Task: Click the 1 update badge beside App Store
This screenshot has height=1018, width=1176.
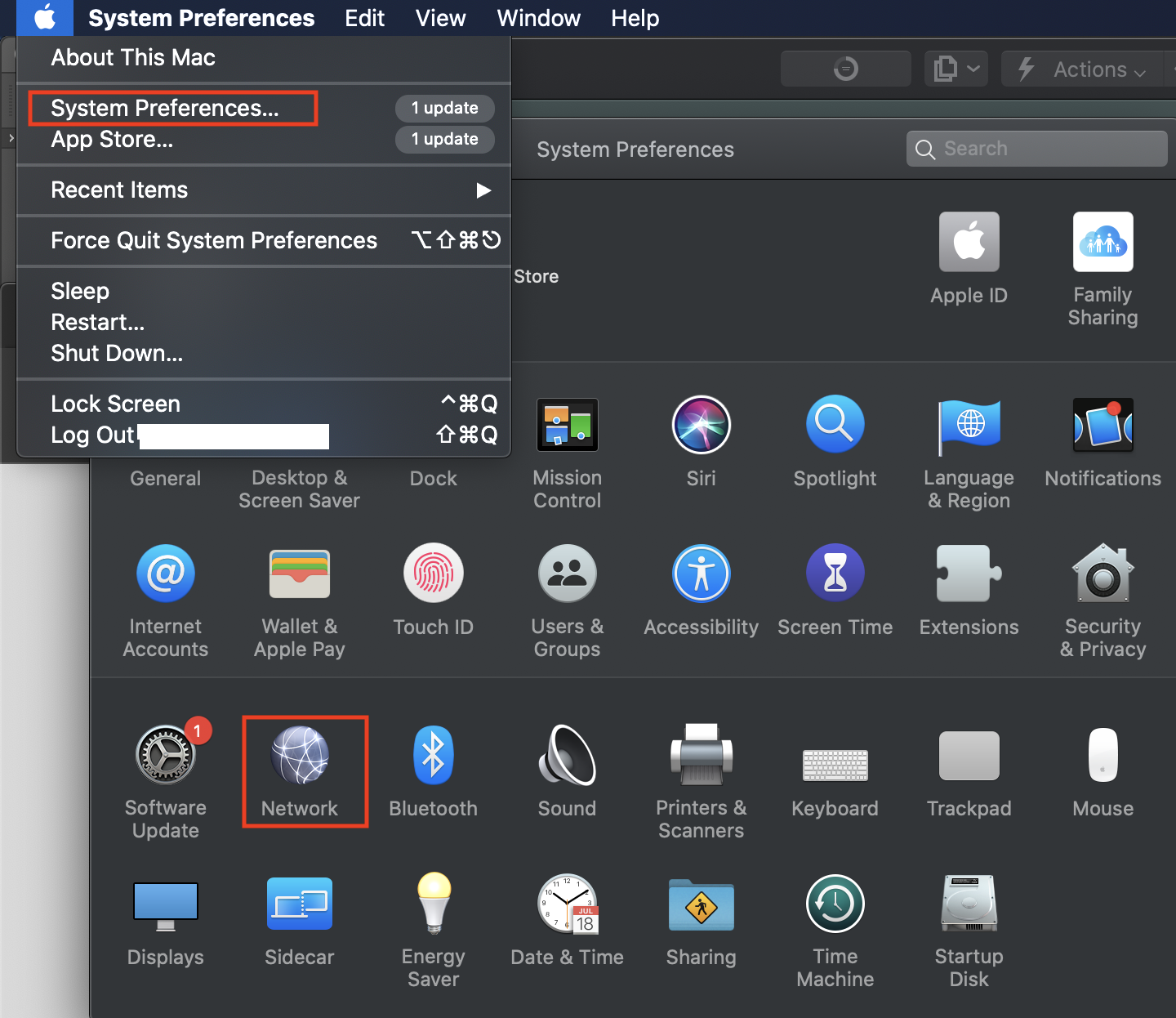Action: (445, 139)
